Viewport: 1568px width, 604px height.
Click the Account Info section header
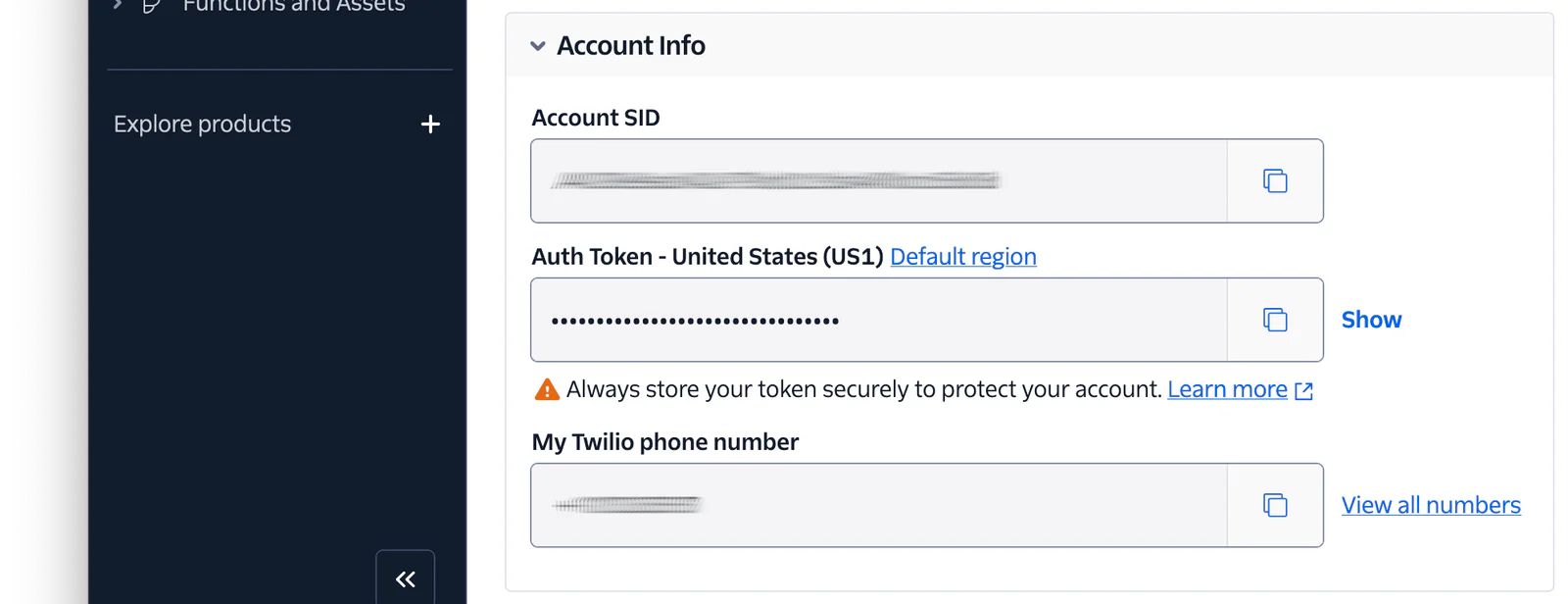[x=630, y=45]
